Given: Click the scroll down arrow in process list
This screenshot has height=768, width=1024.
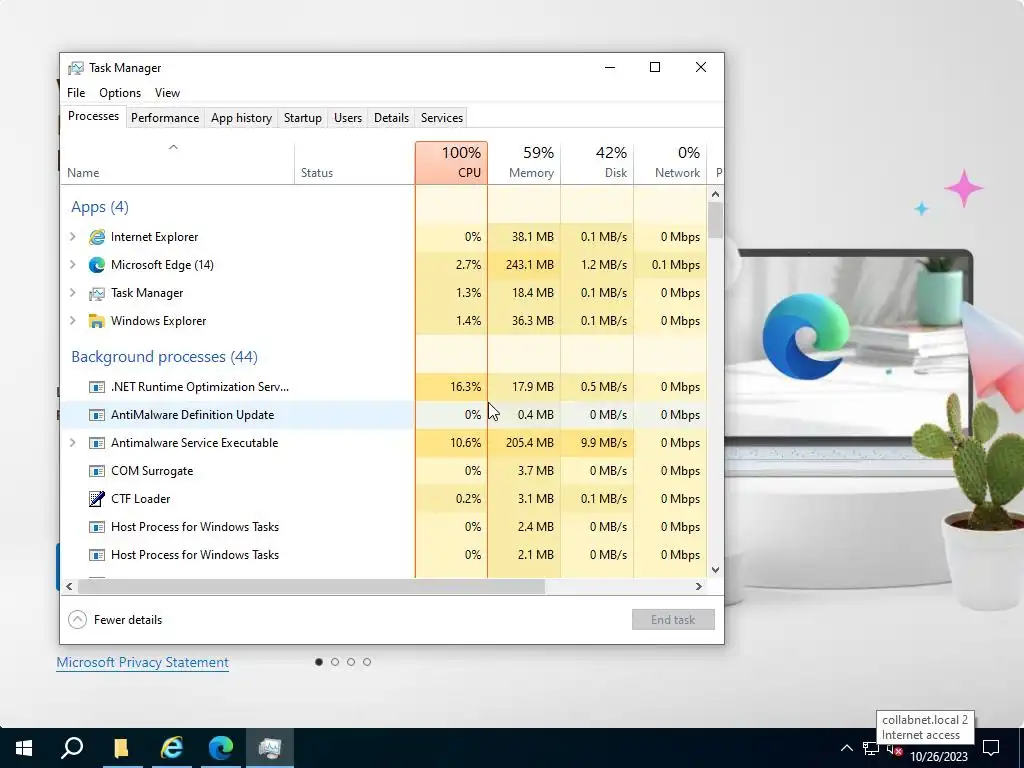Looking at the screenshot, I should (715, 570).
